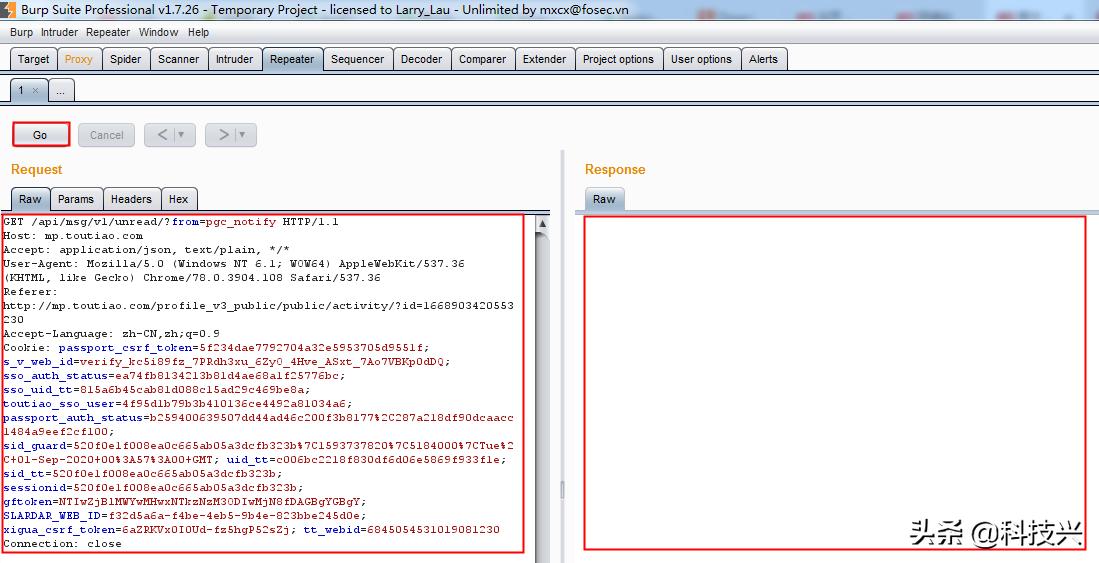Click the GET /api/msg/v1/unread request line
Screen dimensions: 1099x563
click(171, 222)
